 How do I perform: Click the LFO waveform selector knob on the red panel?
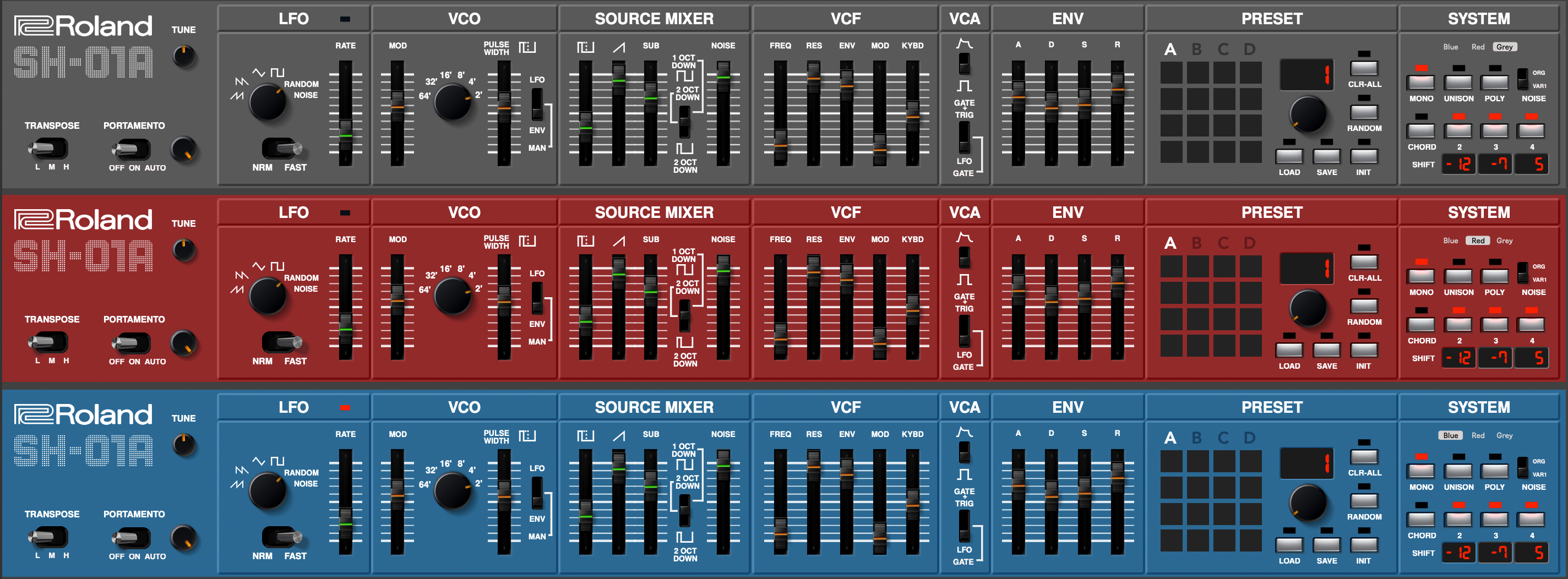tap(267, 296)
